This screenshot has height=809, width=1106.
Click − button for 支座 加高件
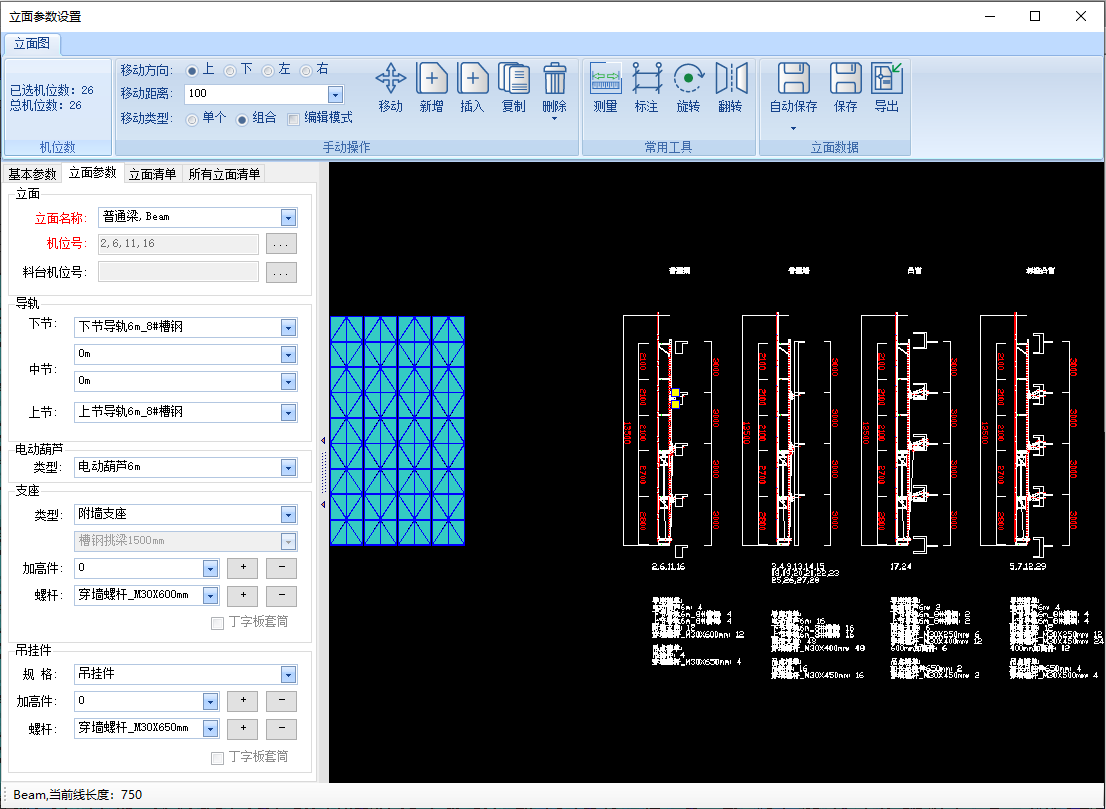coord(281,568)
